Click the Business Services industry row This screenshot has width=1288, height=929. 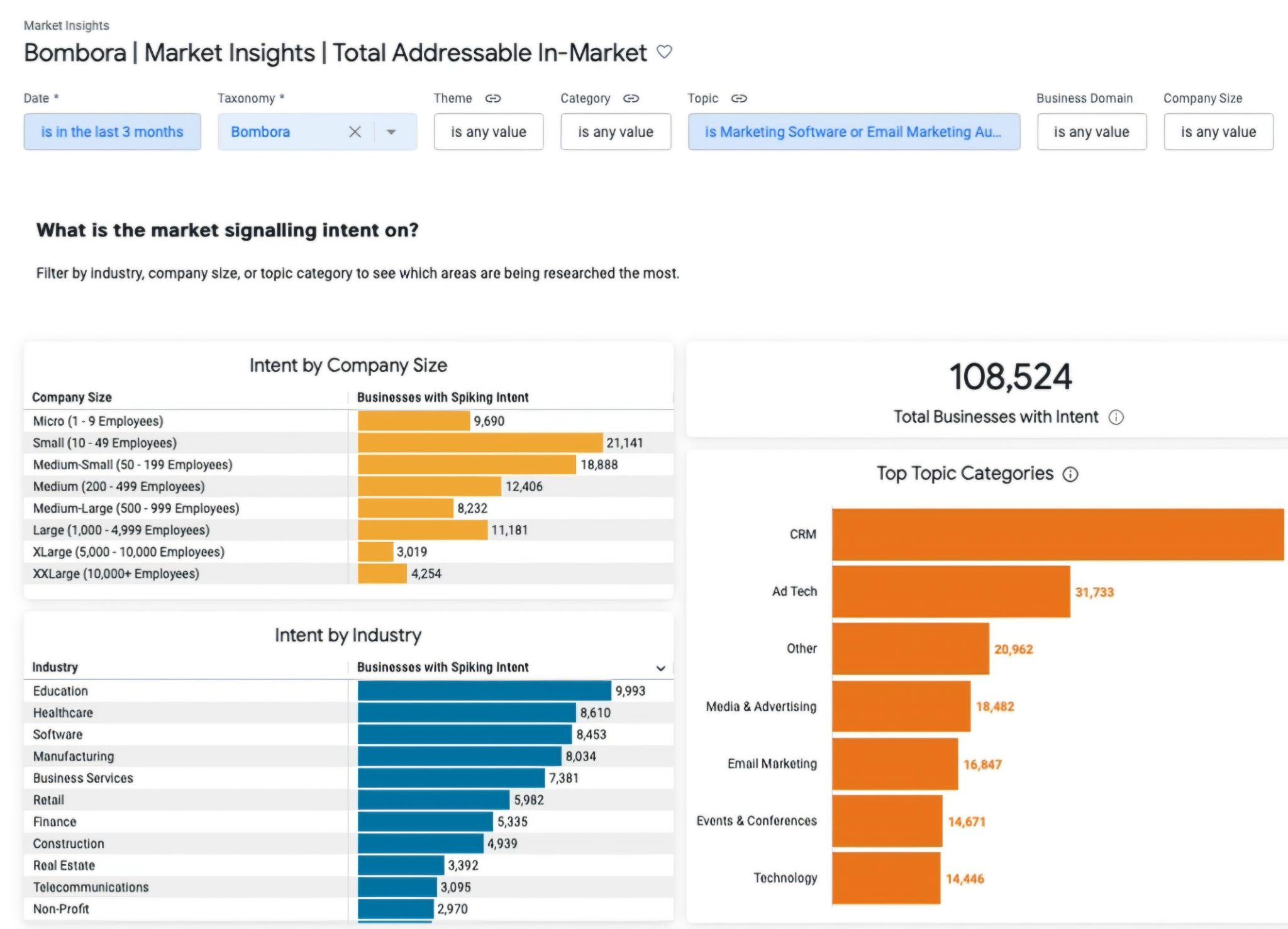348,778
